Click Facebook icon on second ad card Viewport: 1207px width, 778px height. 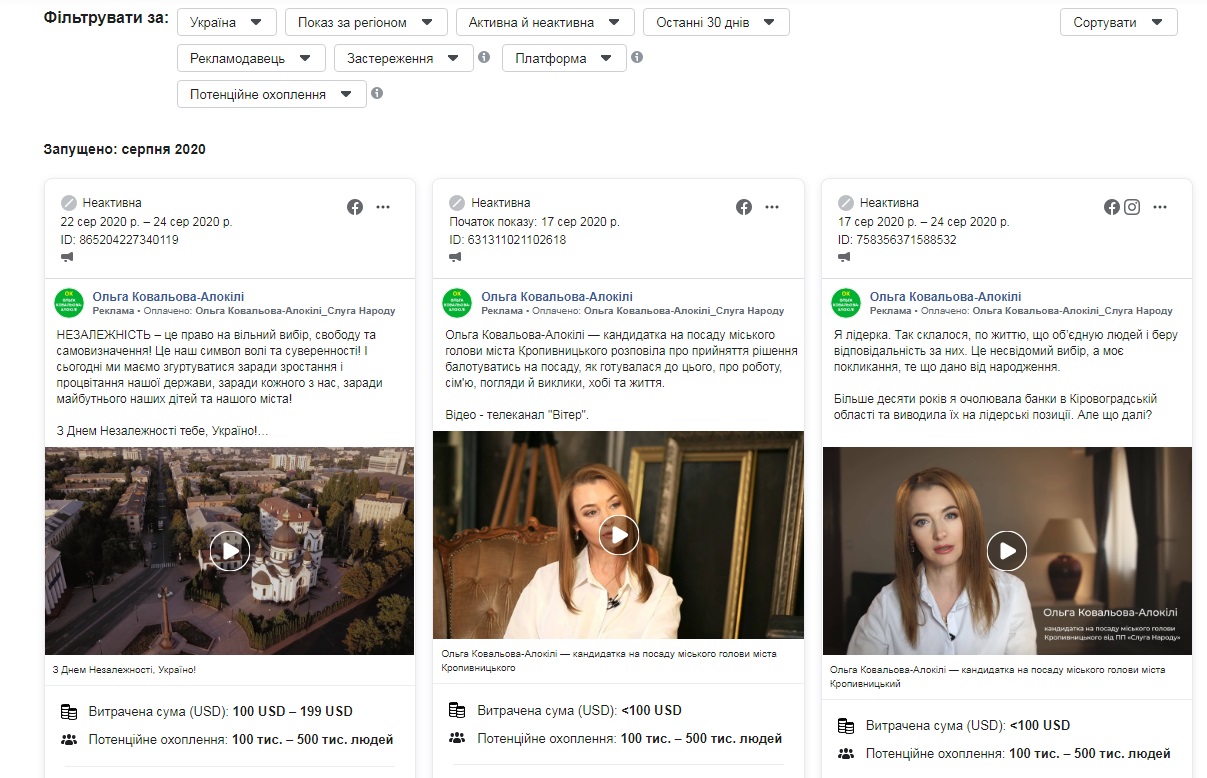(x=744, y=207)
